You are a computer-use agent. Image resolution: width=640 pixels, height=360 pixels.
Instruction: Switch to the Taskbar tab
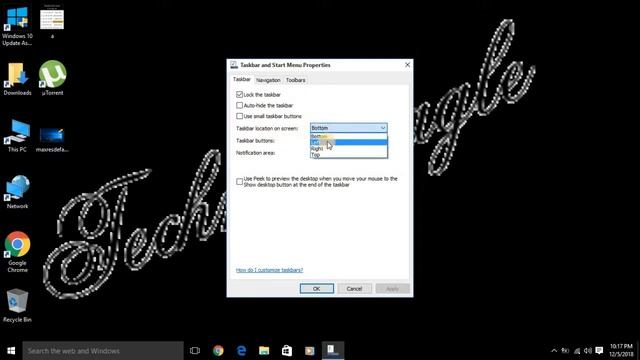242,79
